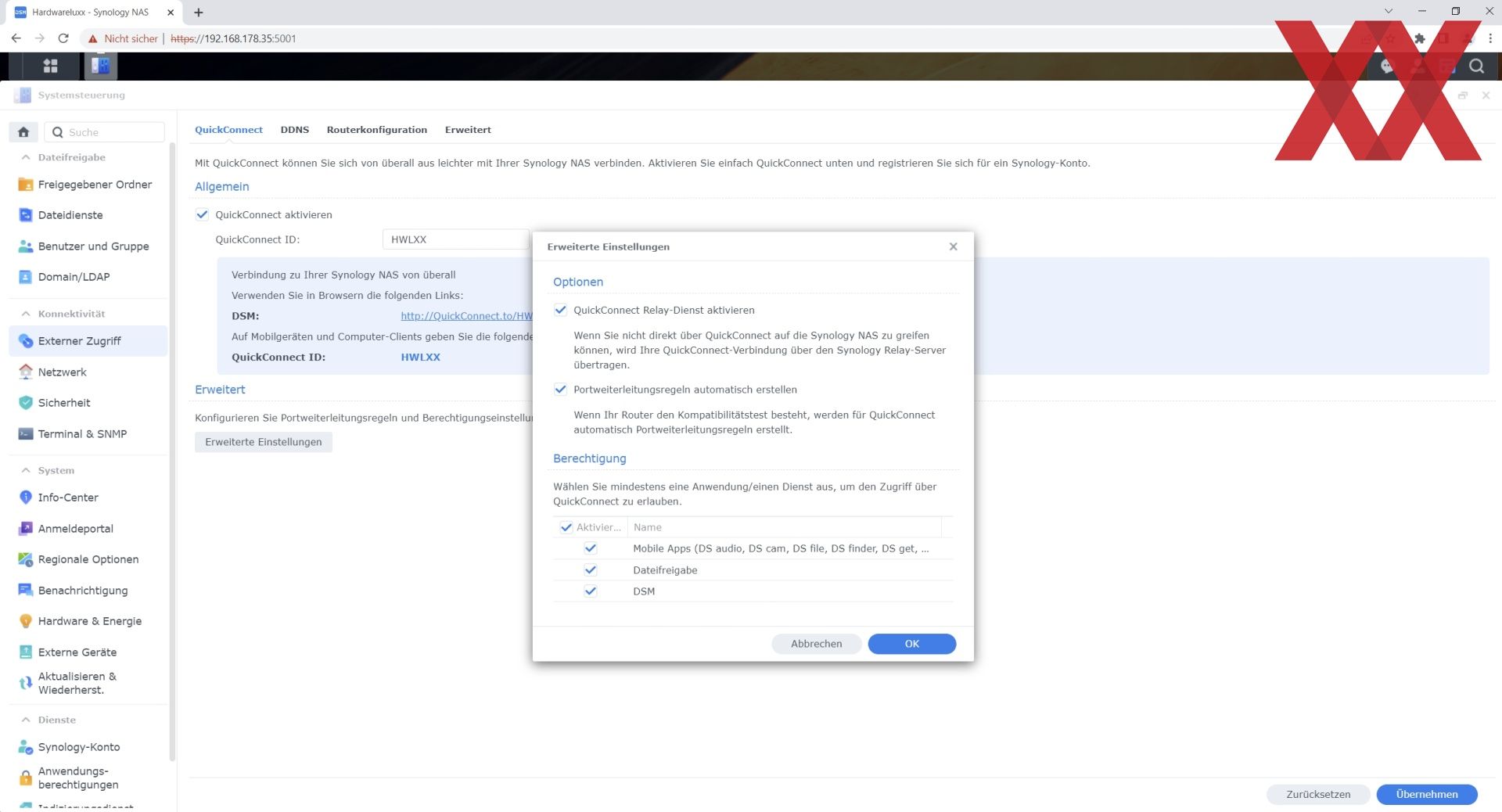Open the DSM search magnifier icon
The width and height of the screenshot is (1502, 812).
click(1476, 66)
